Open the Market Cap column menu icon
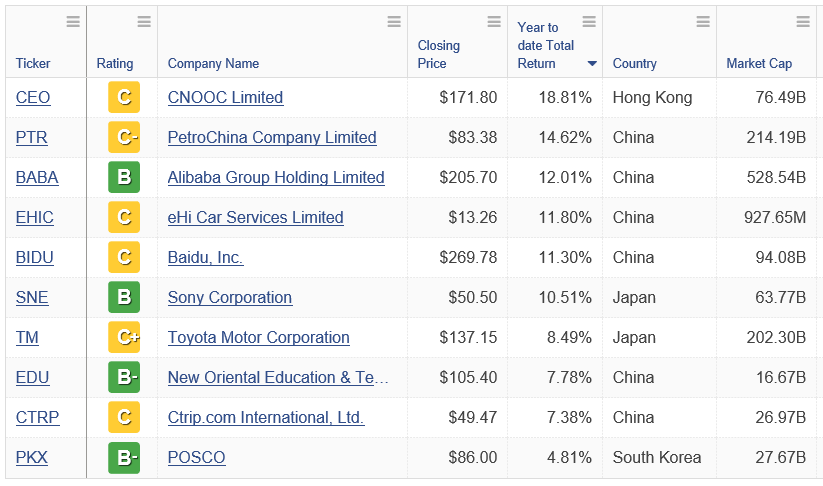Viewport: 823px width, 486px height. pos(803,22)
